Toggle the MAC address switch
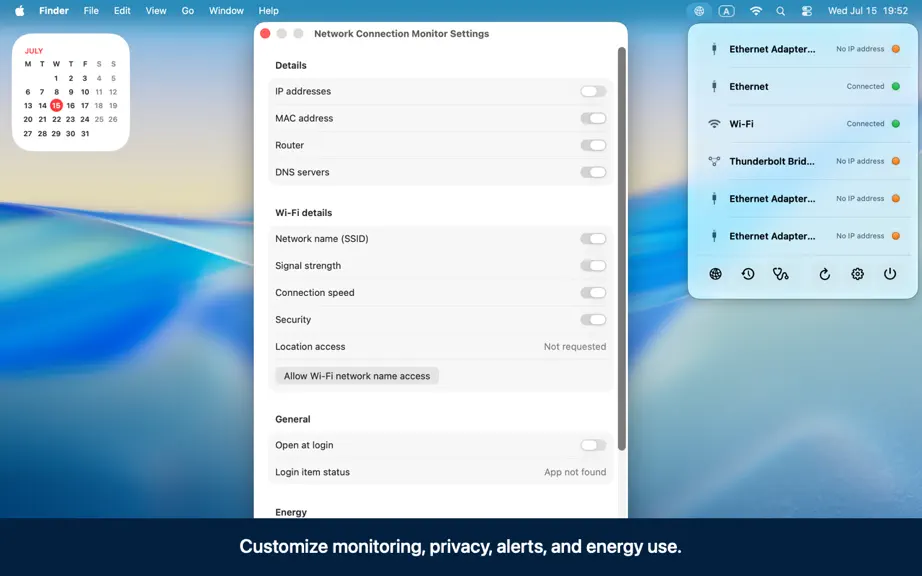 pyautogui.click(x=593, y=118)
